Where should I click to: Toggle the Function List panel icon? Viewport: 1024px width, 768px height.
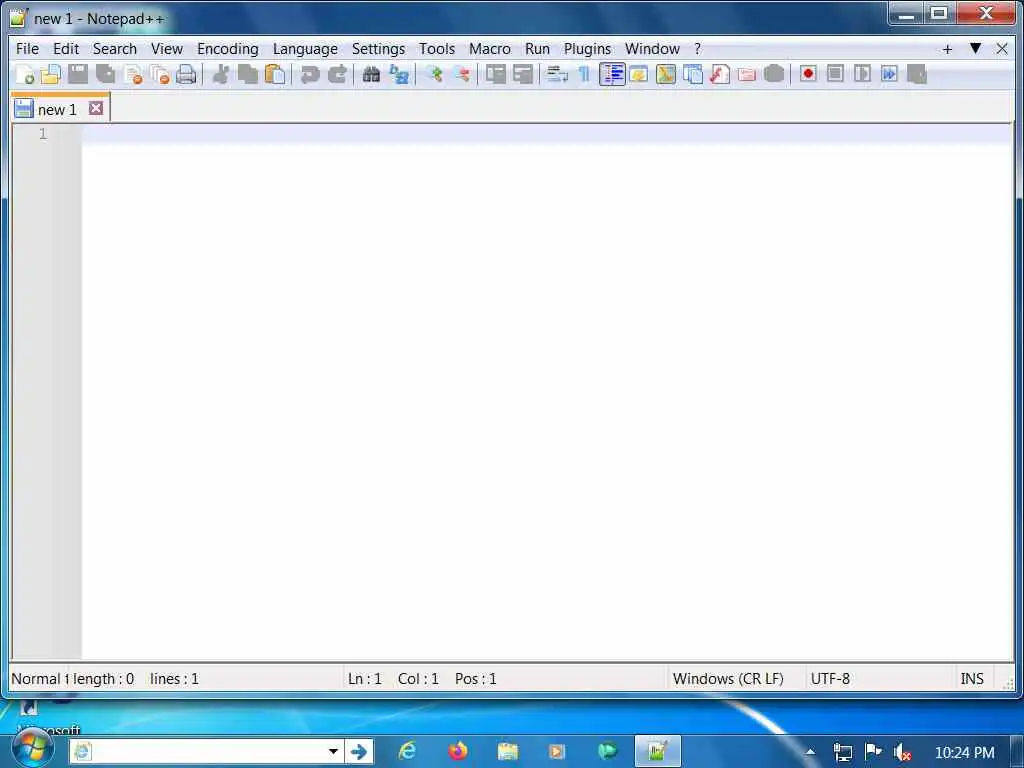pos(720,74)
